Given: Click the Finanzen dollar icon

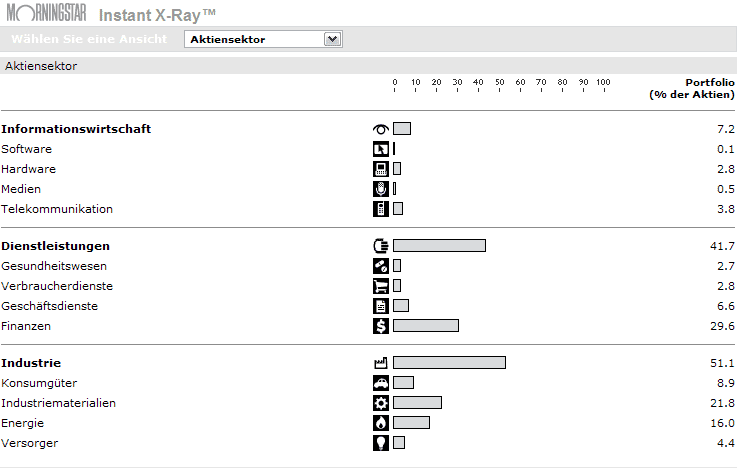Looking at the screenshot, I should point(380,326).
